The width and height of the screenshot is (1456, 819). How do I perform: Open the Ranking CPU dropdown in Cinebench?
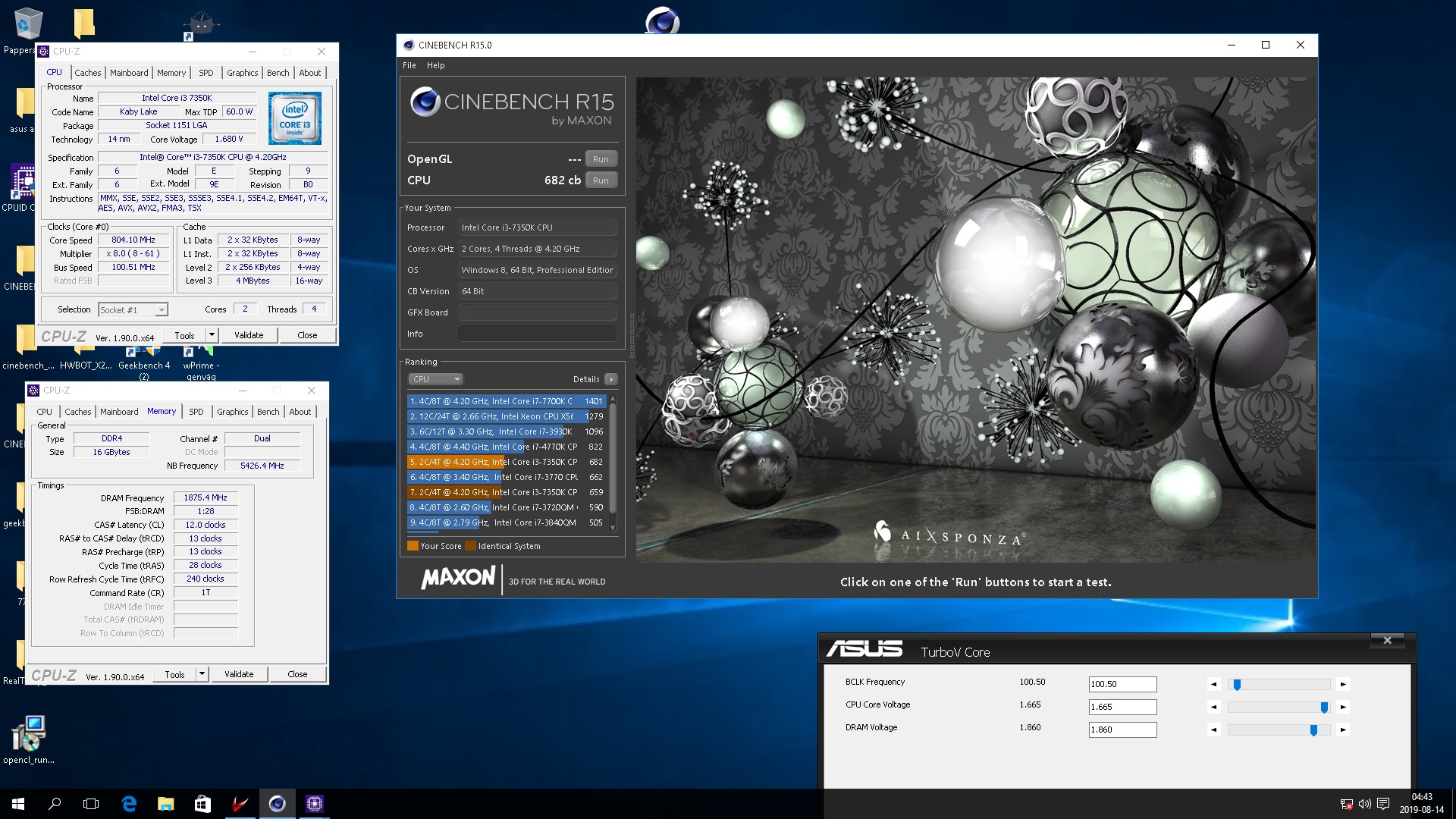point(436,379)
